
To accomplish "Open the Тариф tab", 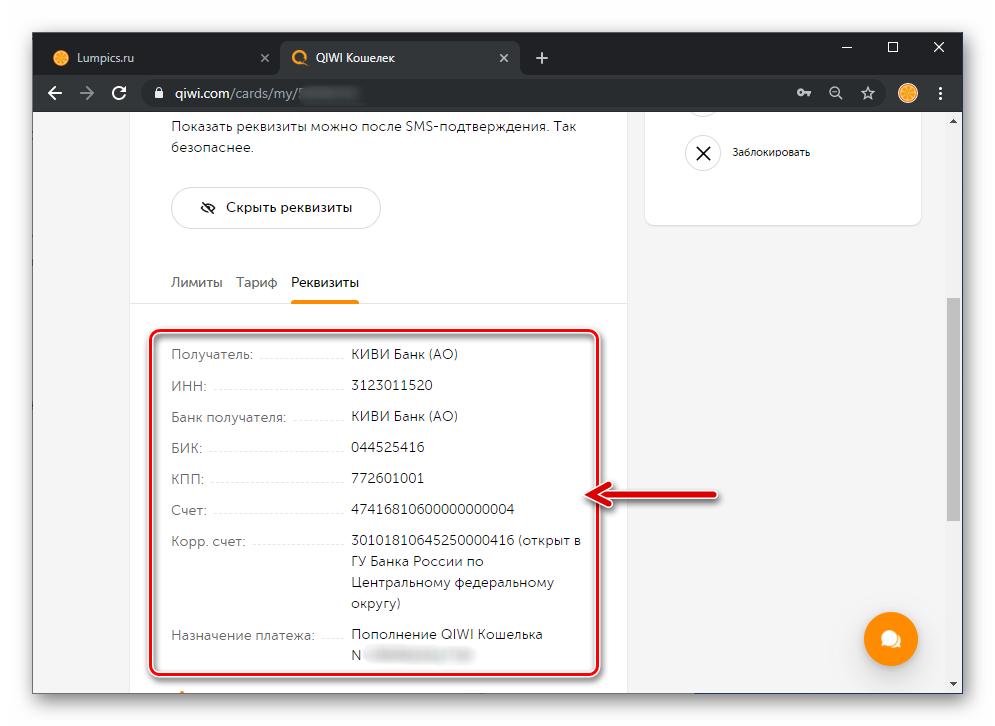I will click(256, 282).
